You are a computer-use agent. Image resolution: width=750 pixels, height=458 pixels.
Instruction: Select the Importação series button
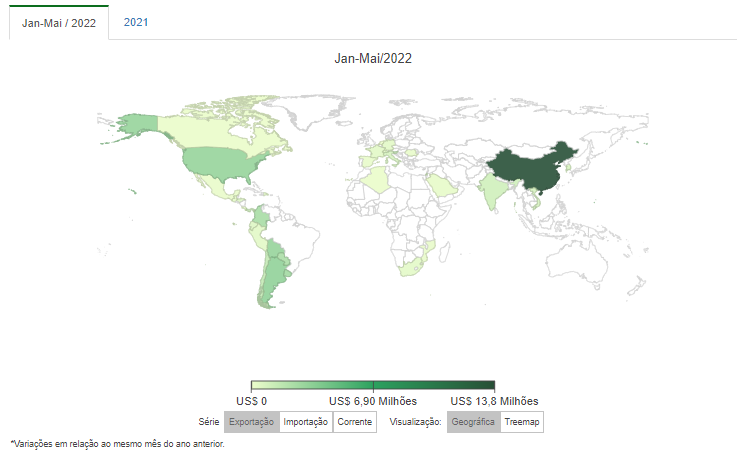[x=305, y=422]
